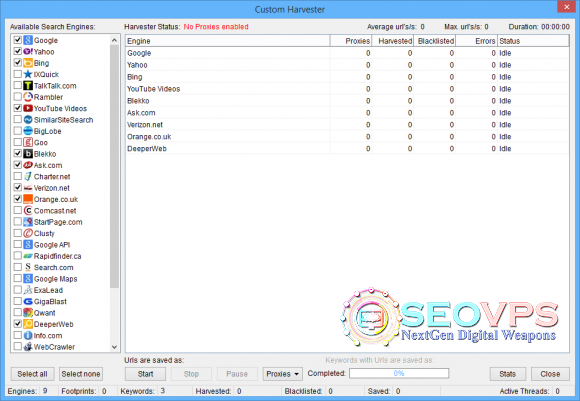Viewport: 580px width, 401px height.
Task: Click the Charter.net icon
Action: pyautogui.click(x=28, y=176)
